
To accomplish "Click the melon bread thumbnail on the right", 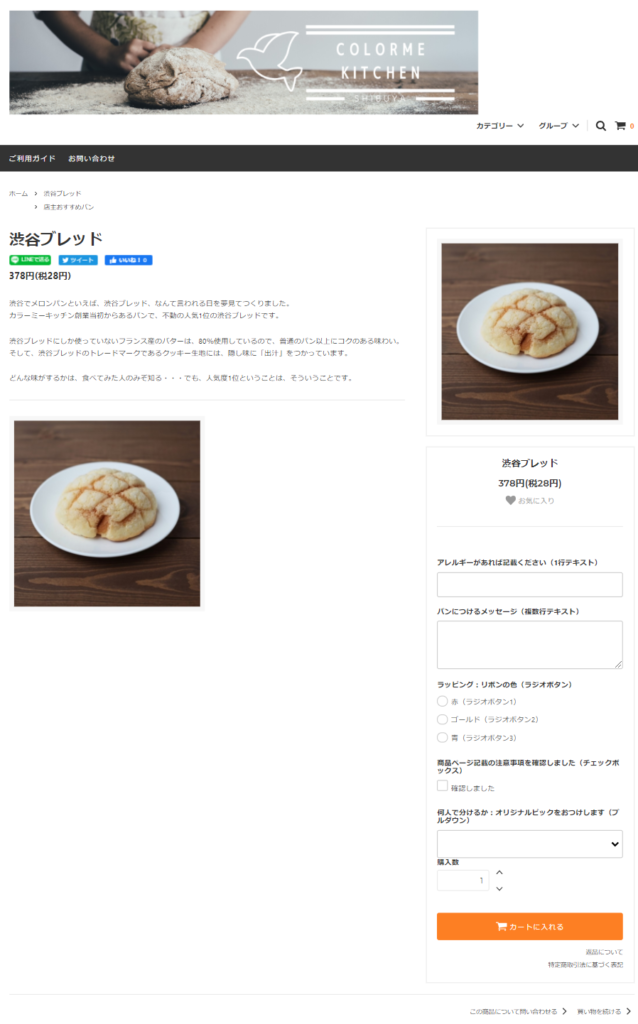I will click(530, 332).
